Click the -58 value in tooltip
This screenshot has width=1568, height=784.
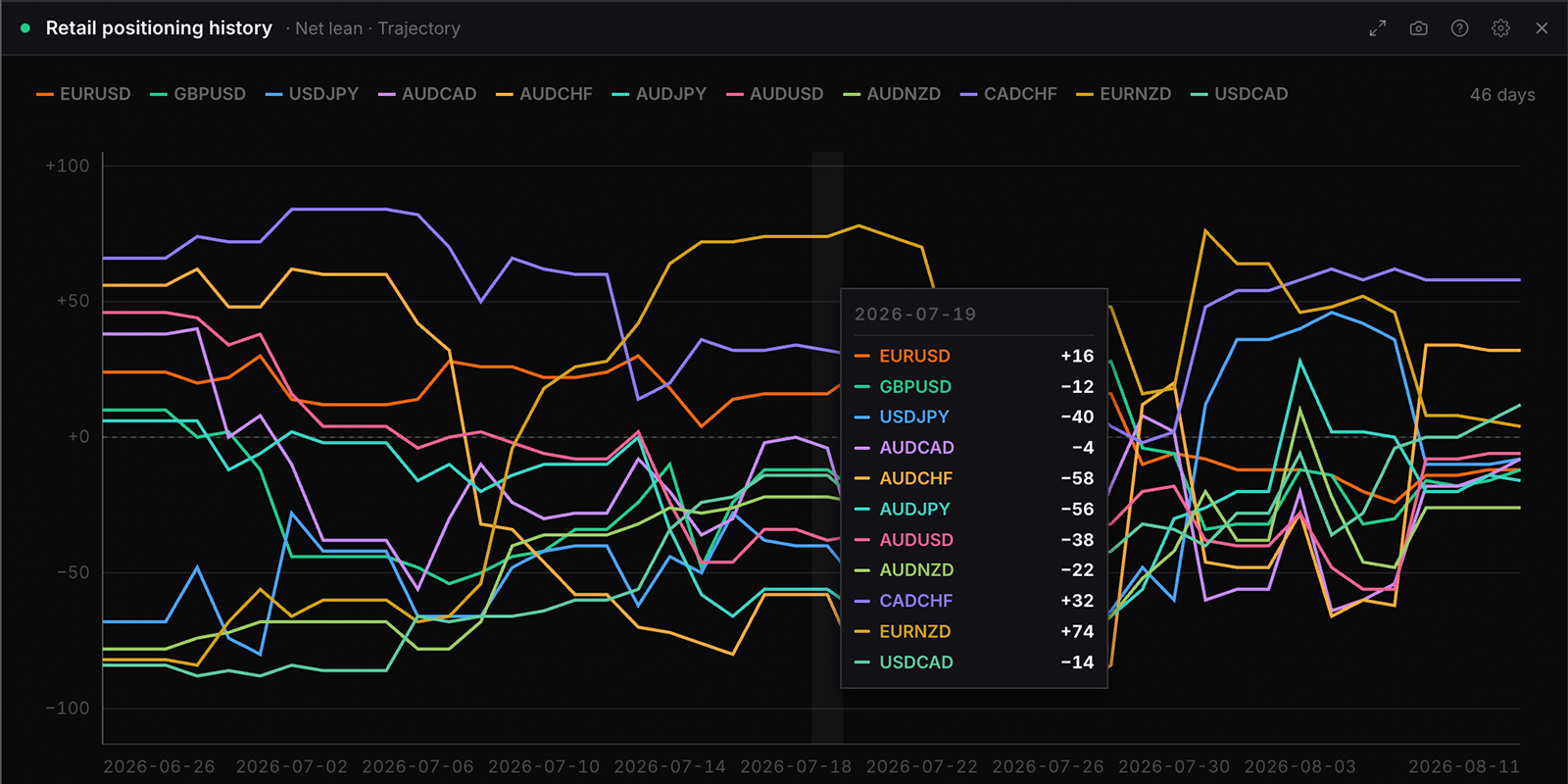(x=1077, y=478)
